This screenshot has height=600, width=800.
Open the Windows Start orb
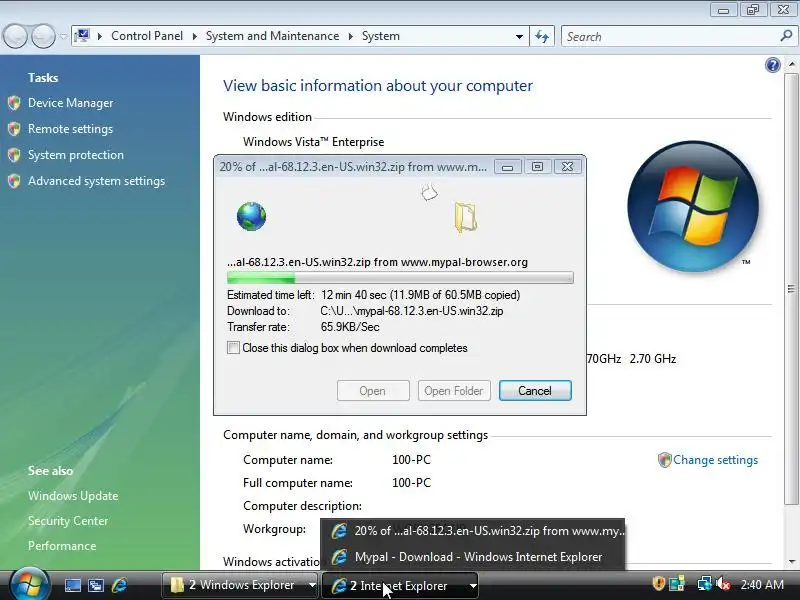30,585
